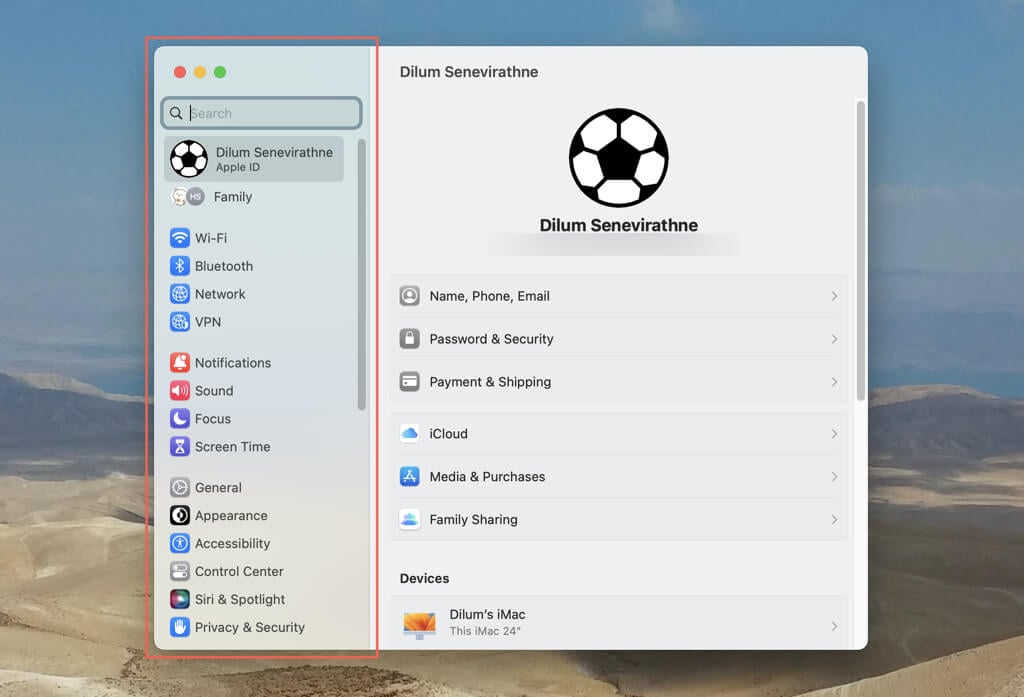The image size is (1024, 697).
Task: Open the Screen Time hourglass icon
Action: coord(180,447)
